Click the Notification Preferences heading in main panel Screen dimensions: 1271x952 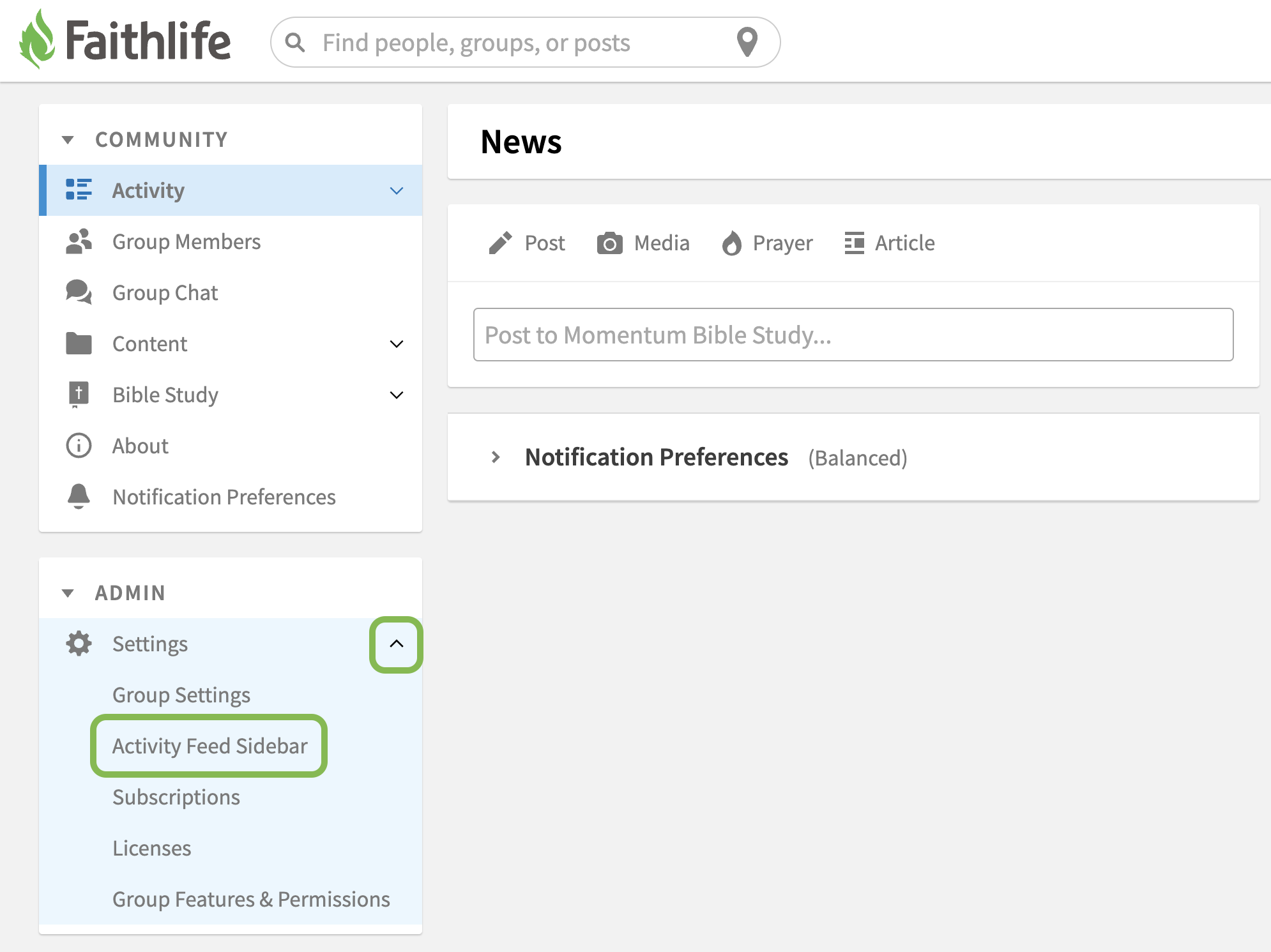657,457
